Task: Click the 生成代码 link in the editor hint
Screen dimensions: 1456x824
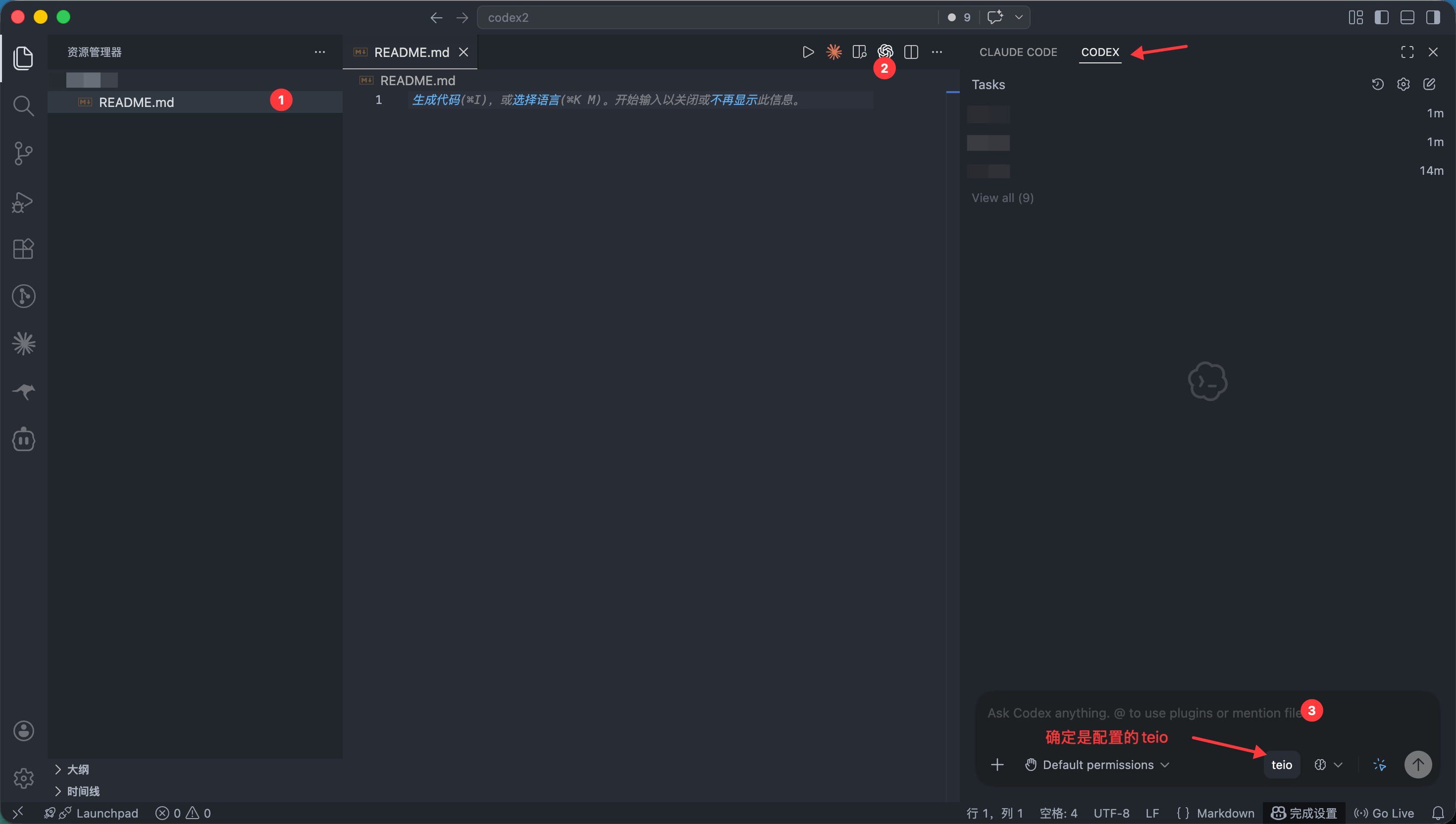Action: point(436,100)
